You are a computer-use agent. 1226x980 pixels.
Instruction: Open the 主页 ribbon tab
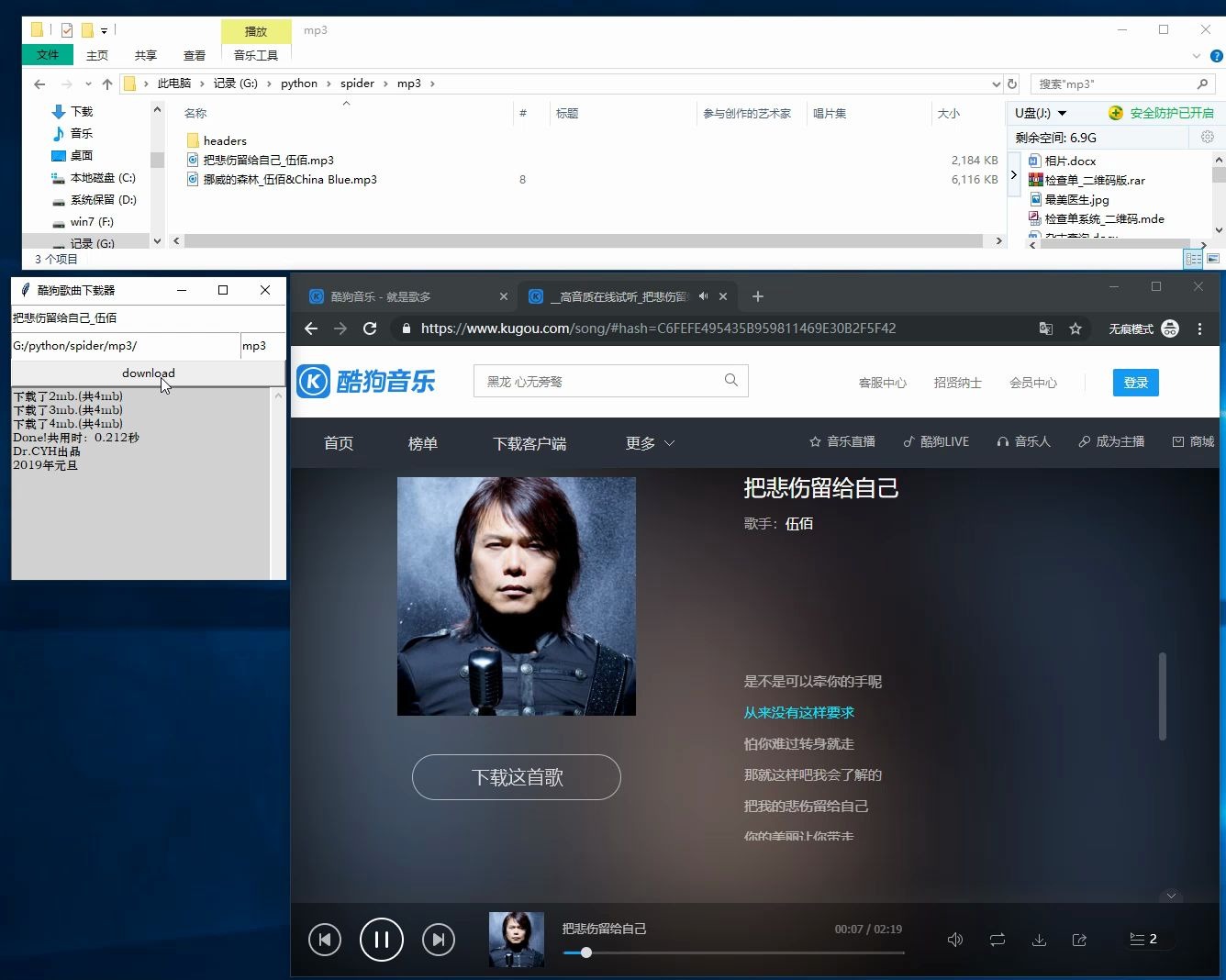[97, 55]
